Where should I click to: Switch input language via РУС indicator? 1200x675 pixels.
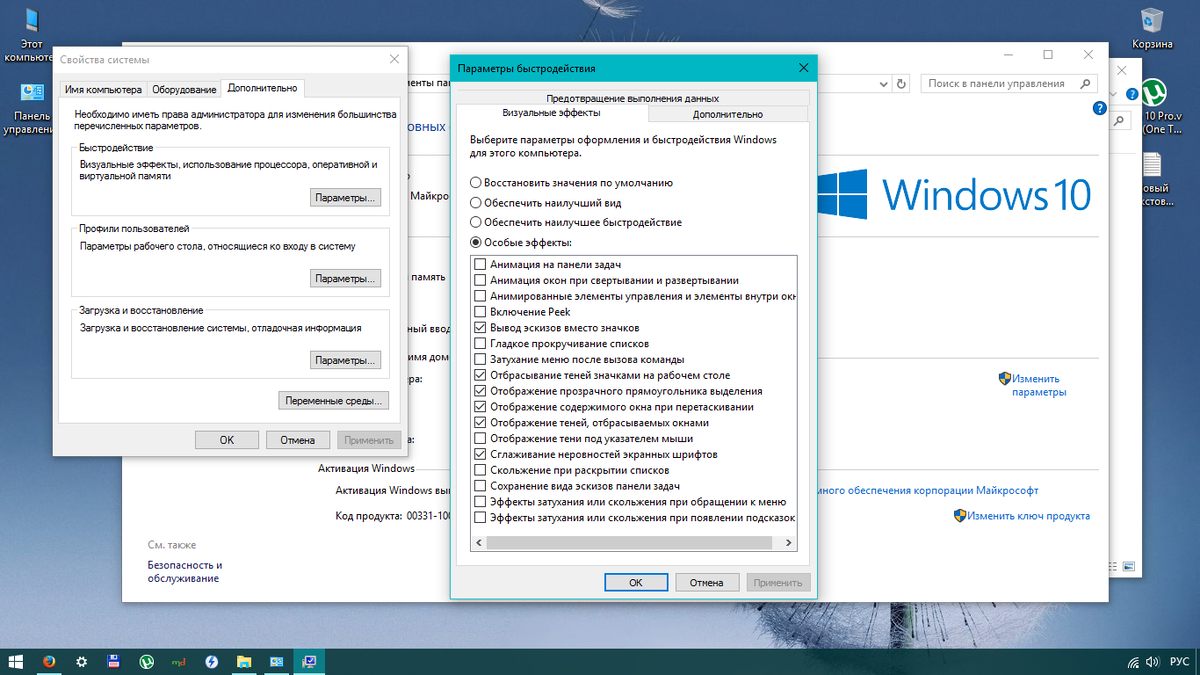1179,662
